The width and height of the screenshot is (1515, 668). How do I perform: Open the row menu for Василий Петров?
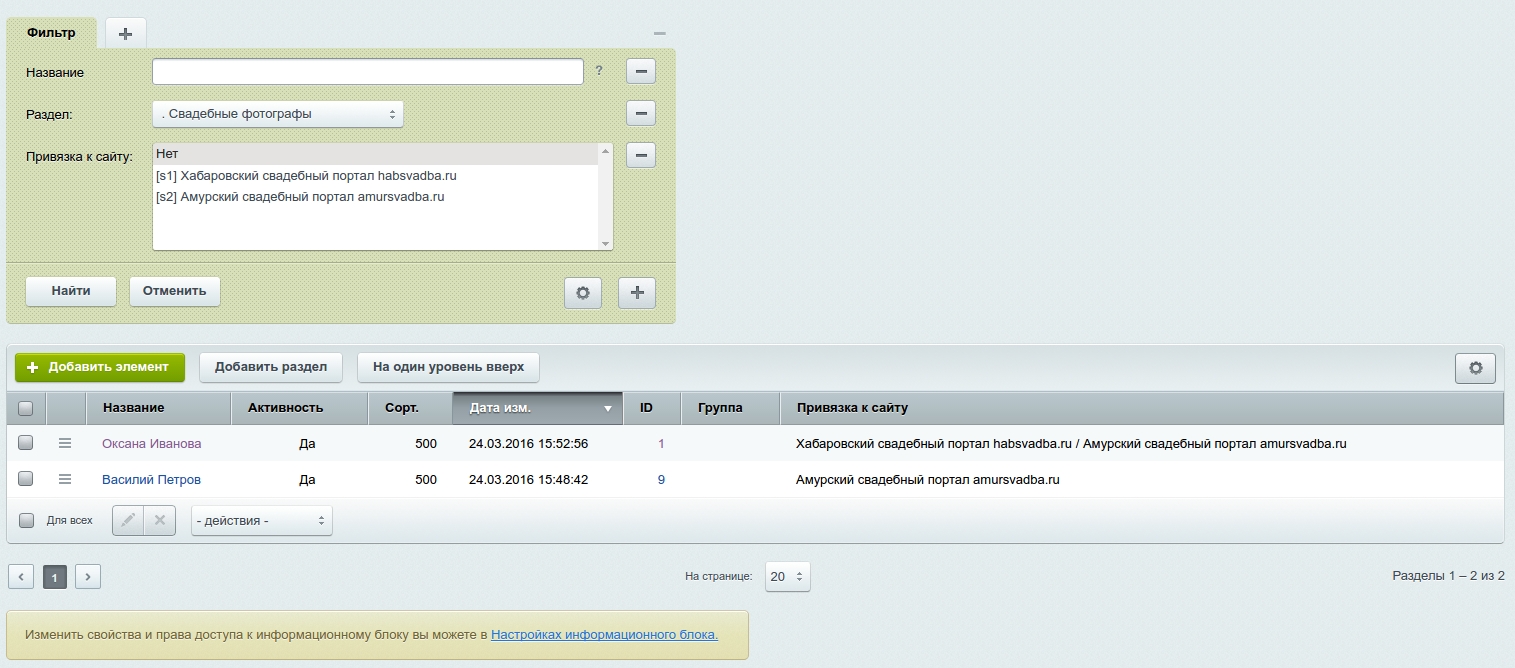[x=65, y=480]
